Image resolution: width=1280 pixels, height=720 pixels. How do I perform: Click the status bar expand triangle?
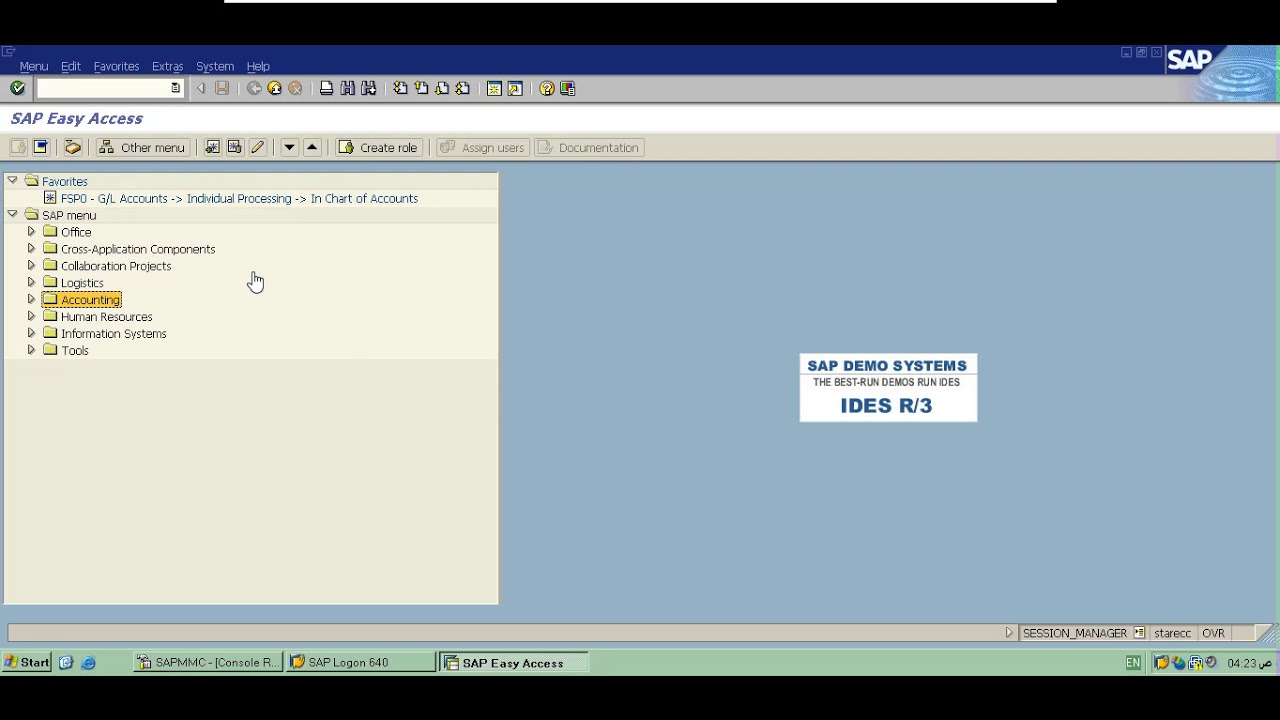(1009, 633)
